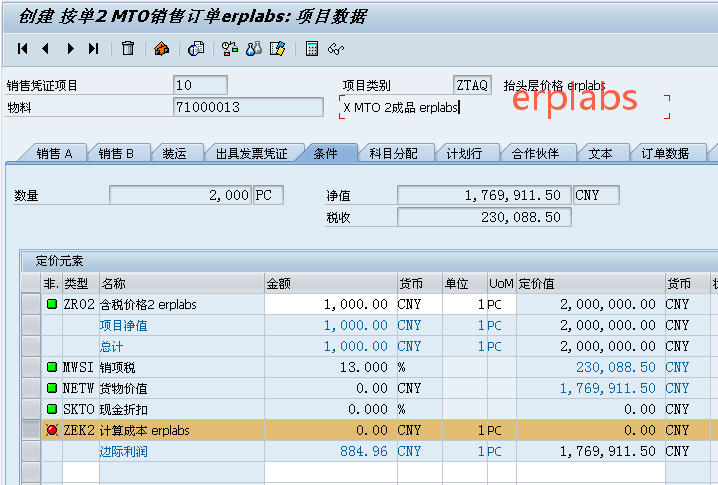This screenshot has width=718, height=485.
Task: Open the 订单数据 tab
Action: click(x=665, y=153)
